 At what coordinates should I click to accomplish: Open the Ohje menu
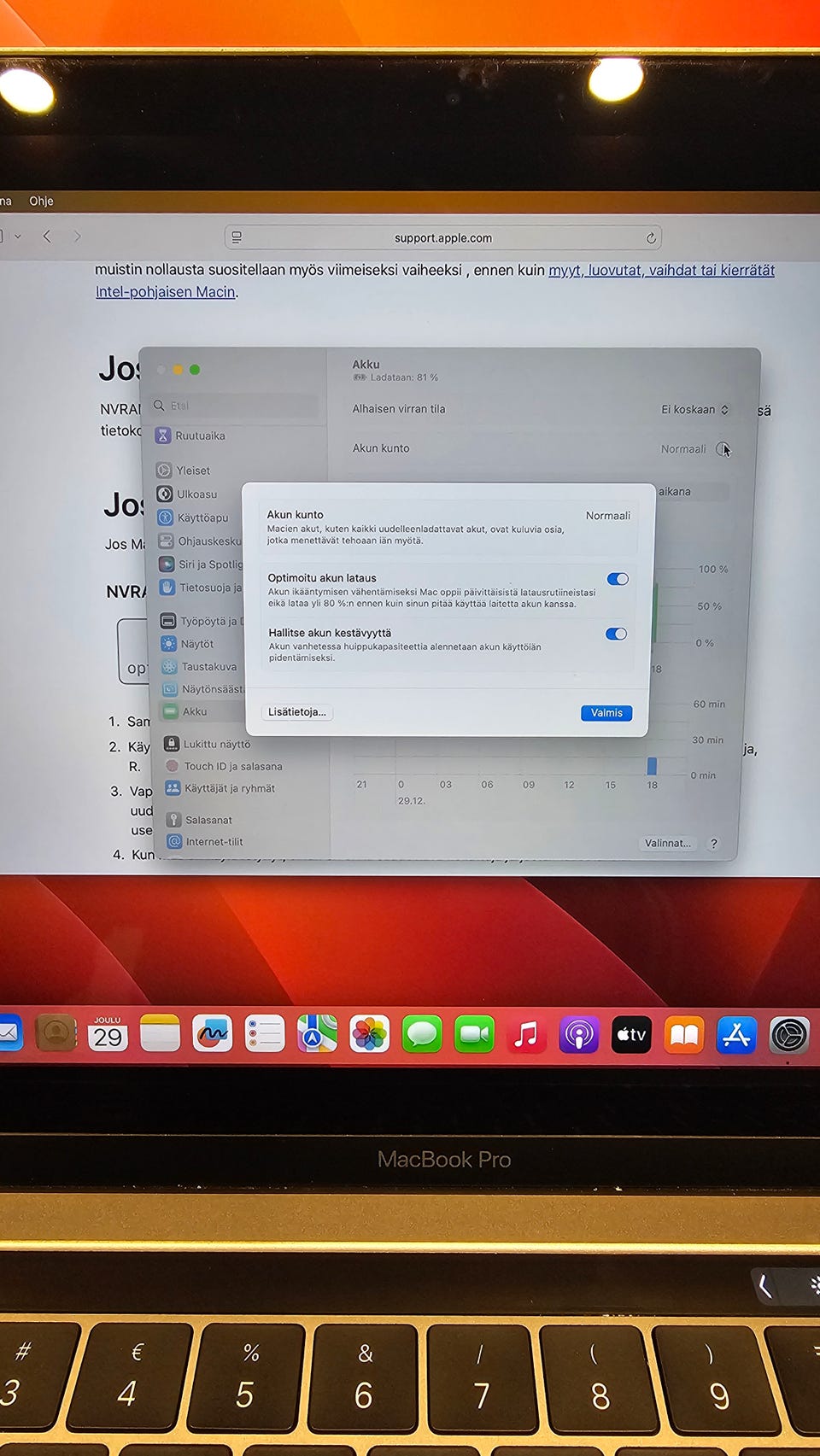tap(41, 201)
